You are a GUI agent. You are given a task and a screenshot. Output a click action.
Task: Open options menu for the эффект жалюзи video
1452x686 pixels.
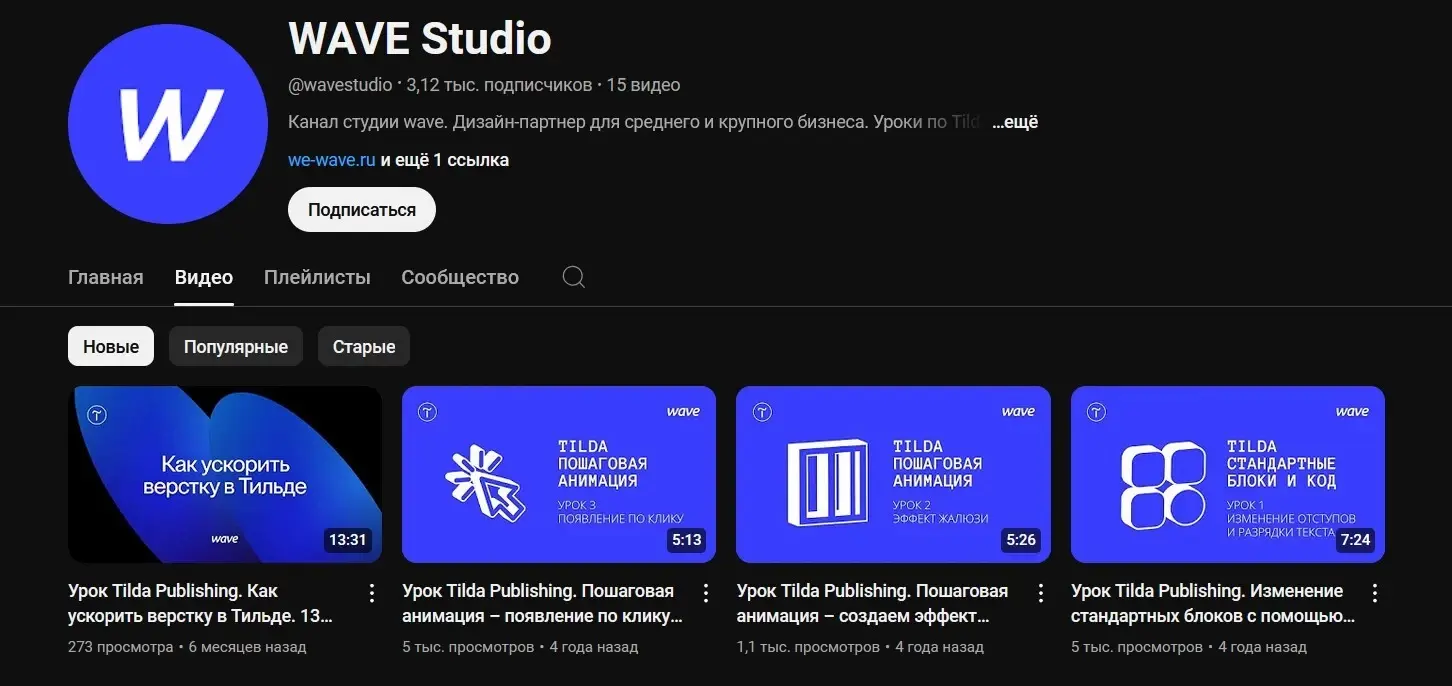point(1040,592)
